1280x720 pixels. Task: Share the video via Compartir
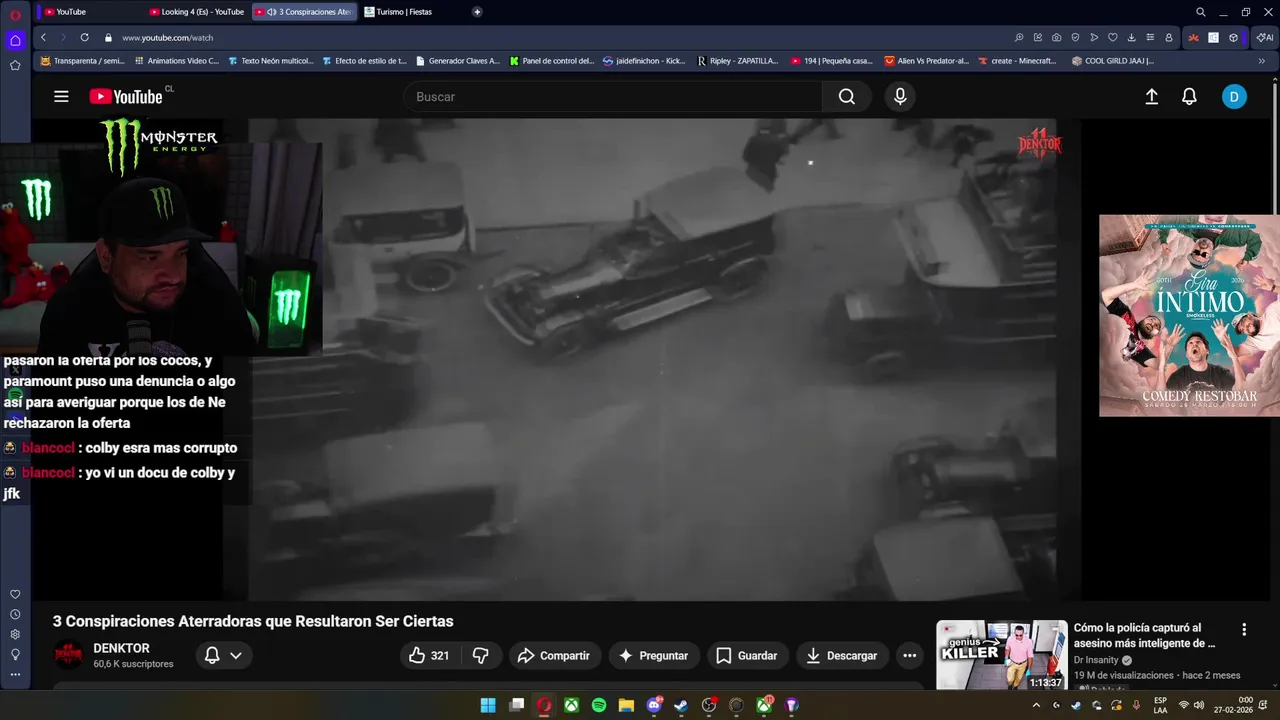coord(554,655)
